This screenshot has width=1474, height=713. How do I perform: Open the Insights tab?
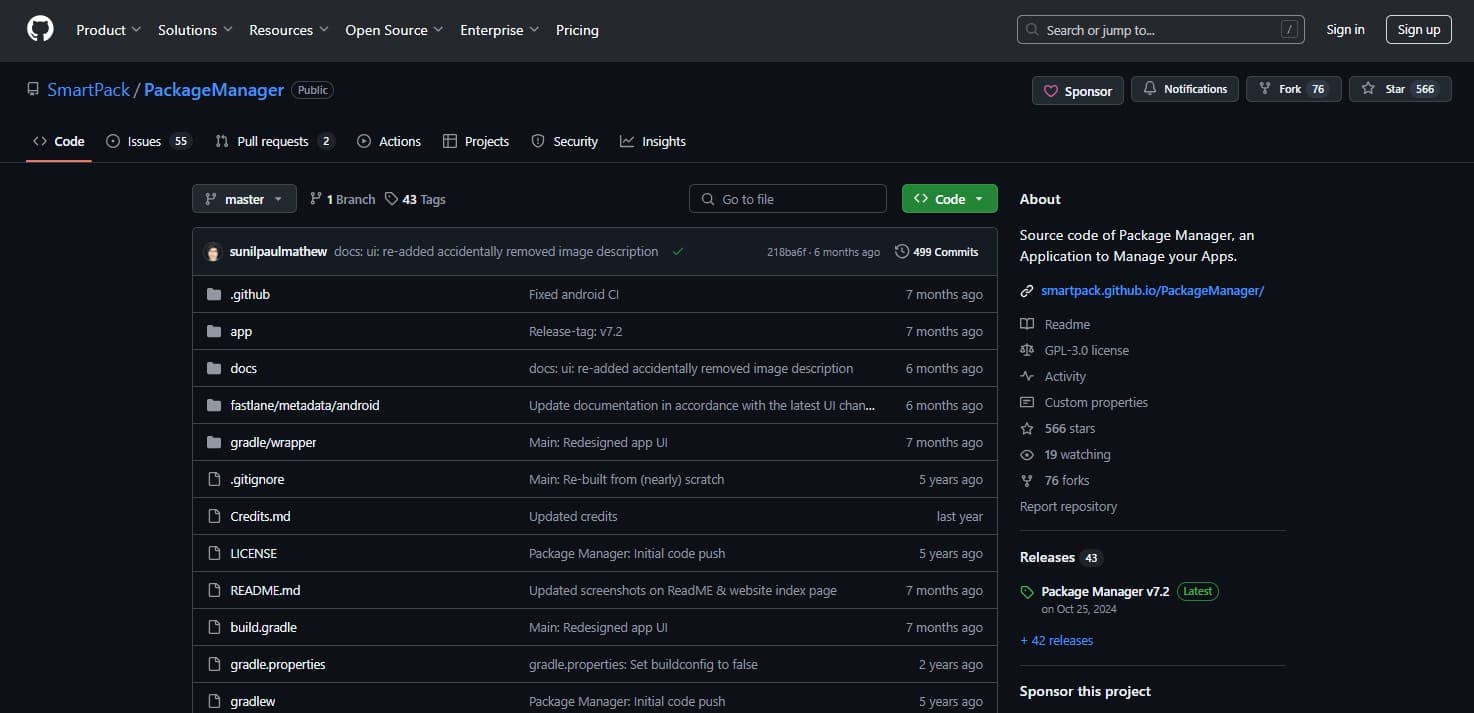[653, 141]
